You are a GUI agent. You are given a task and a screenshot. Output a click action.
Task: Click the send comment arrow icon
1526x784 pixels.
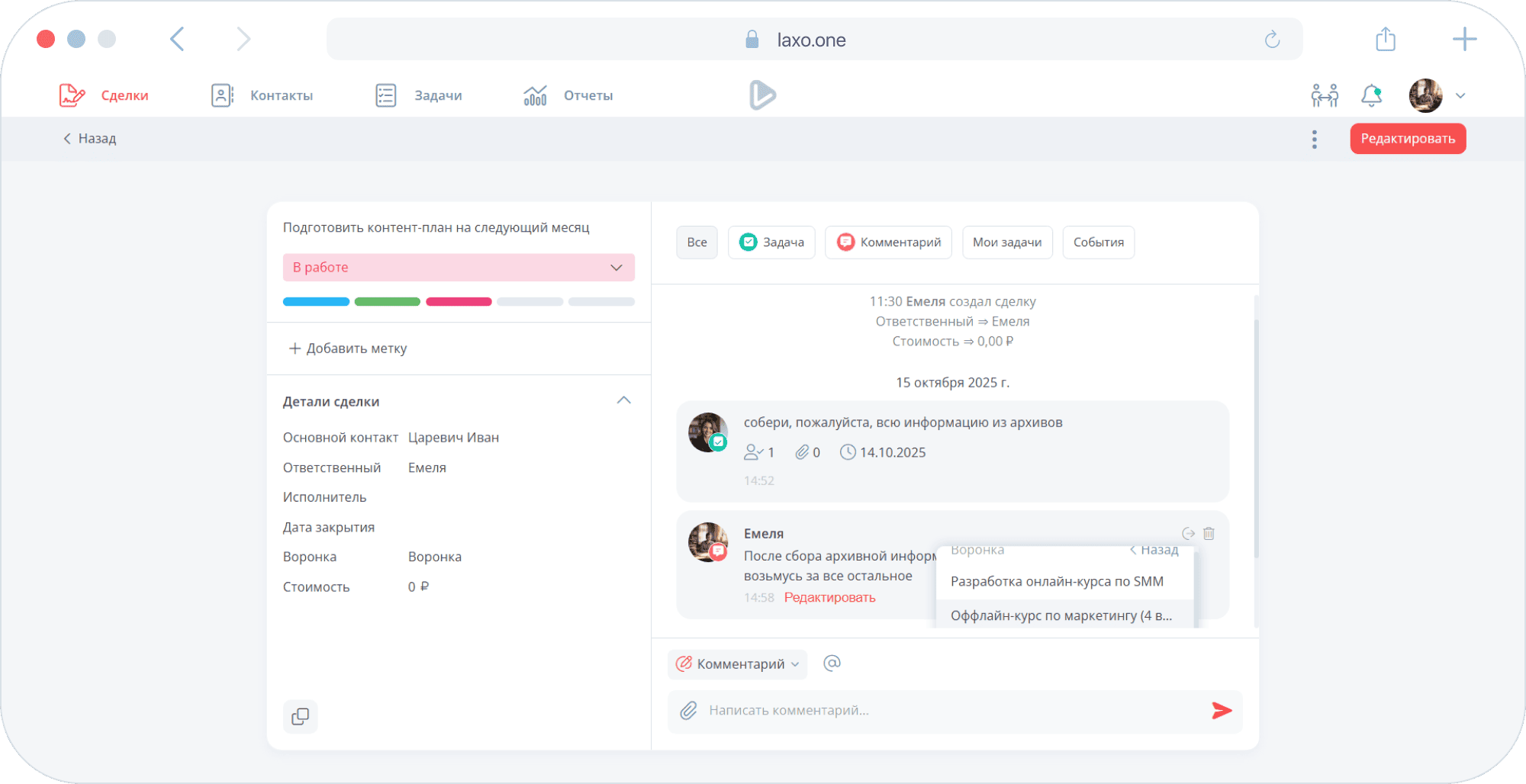[1222, 711]
